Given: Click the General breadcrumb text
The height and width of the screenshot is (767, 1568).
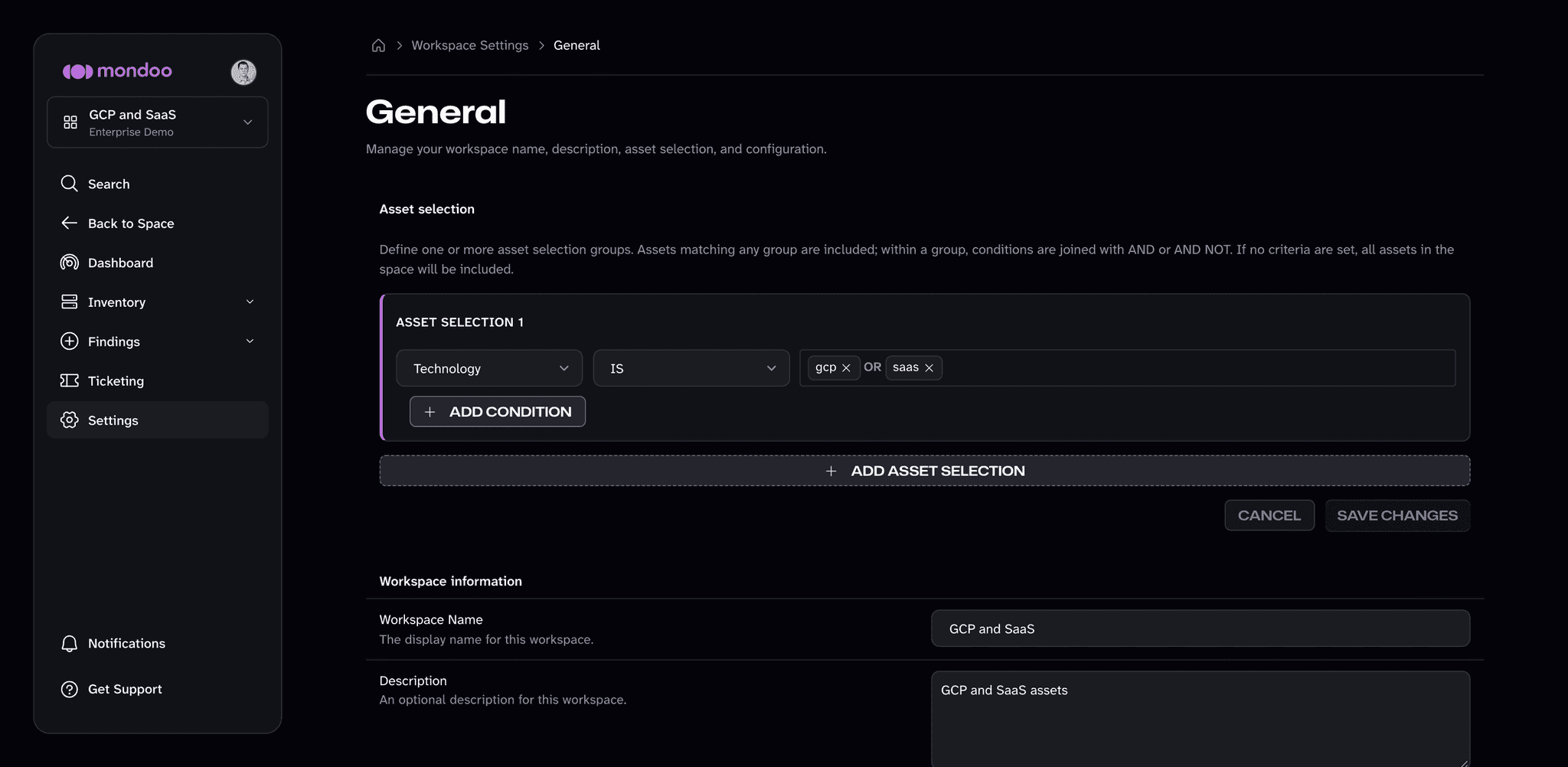Looking at the screenshot, I should [577, 45].
